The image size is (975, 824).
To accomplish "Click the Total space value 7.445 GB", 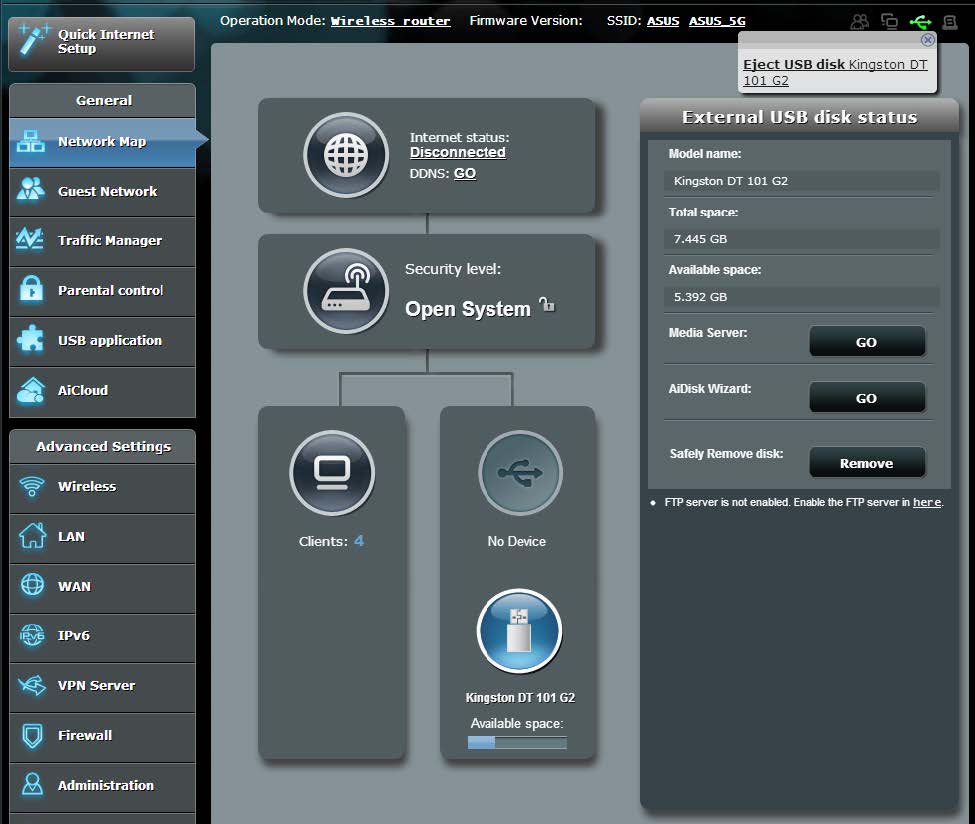I will pyautogui.click(x=802, y=239).
